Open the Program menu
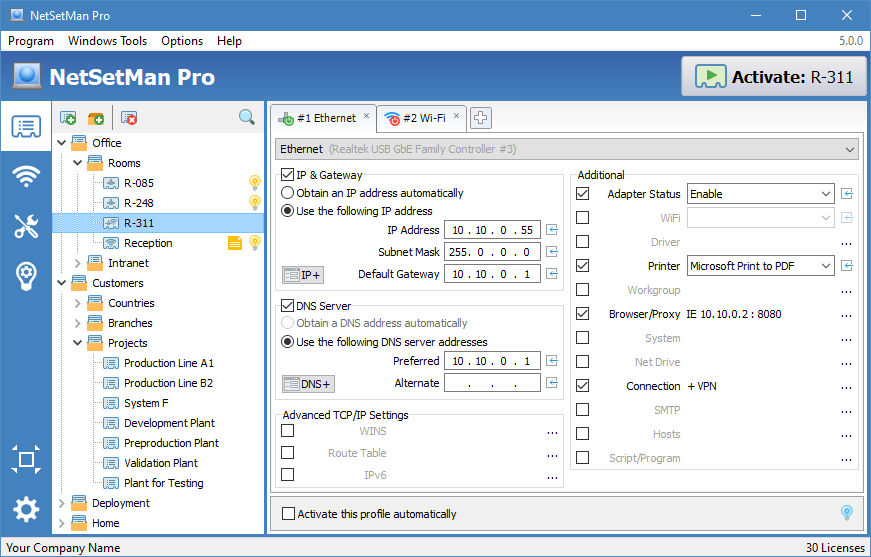871x557 pixels. pos(31,41)
